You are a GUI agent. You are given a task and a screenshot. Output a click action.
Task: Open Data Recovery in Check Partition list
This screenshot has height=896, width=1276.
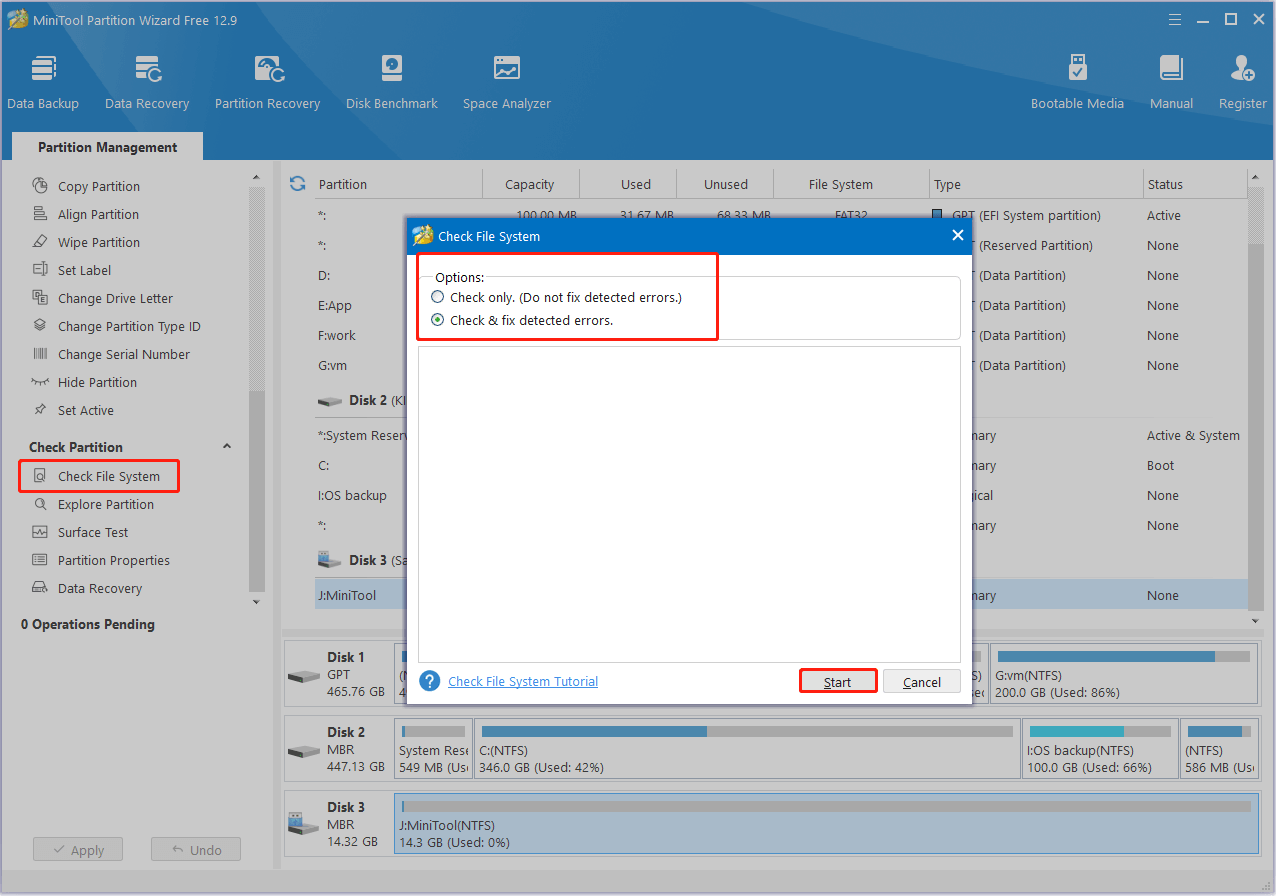click(x=100, y=588)
